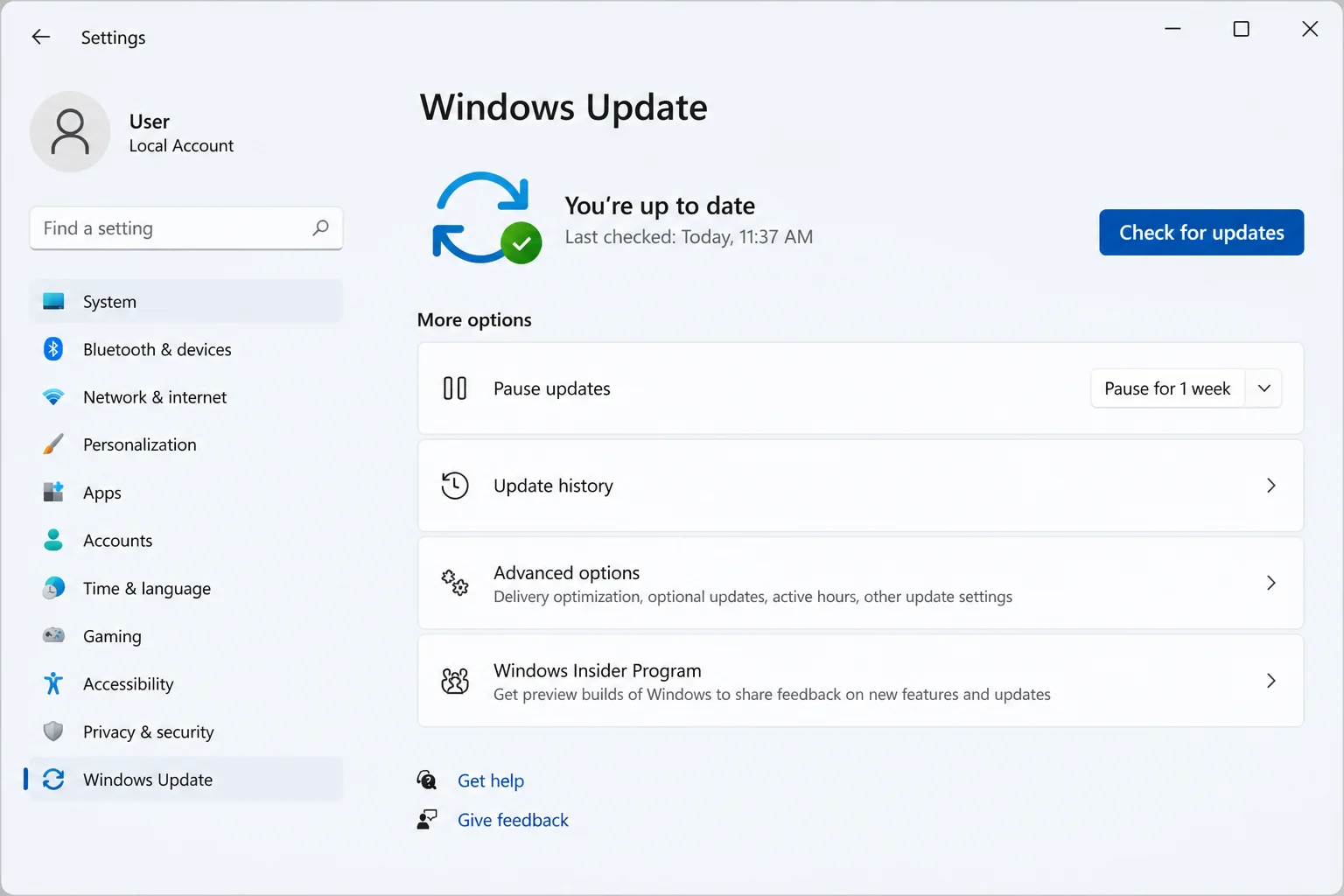Screen dimensions: 1344x896
Task: Click the Windows Insider Program icon
Action: point(455,681)
